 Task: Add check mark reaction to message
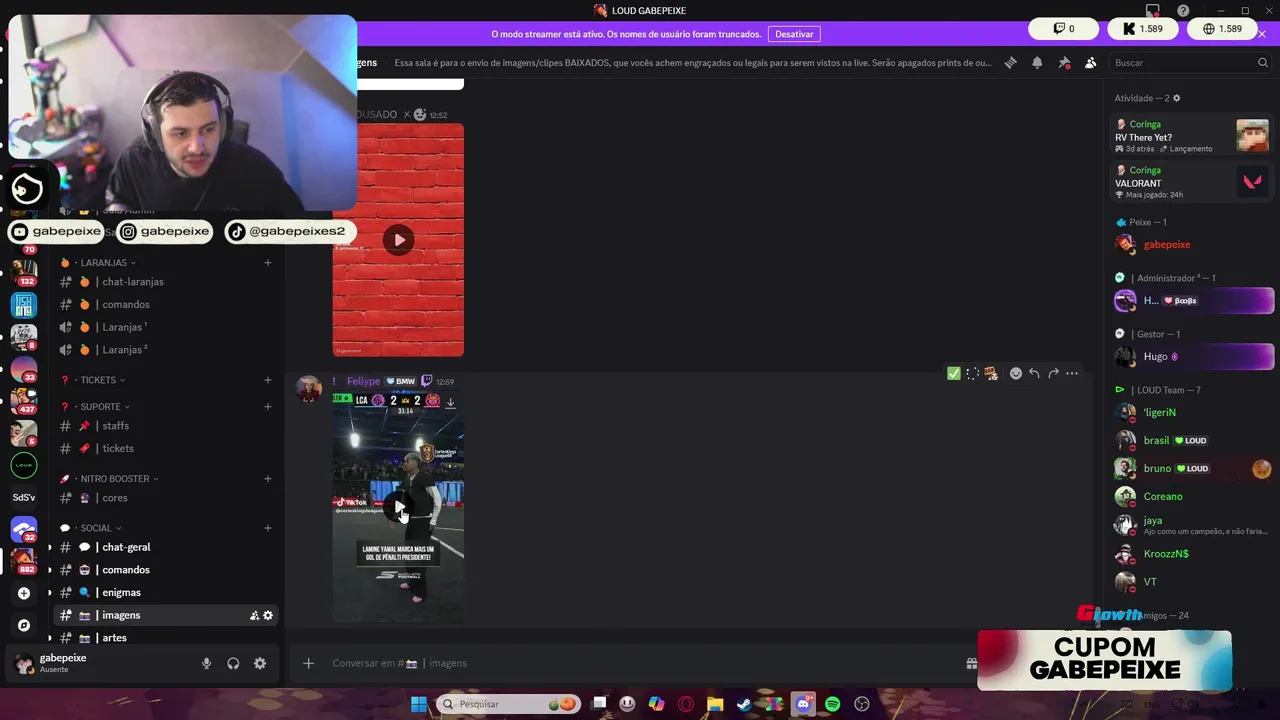point(954,373)
